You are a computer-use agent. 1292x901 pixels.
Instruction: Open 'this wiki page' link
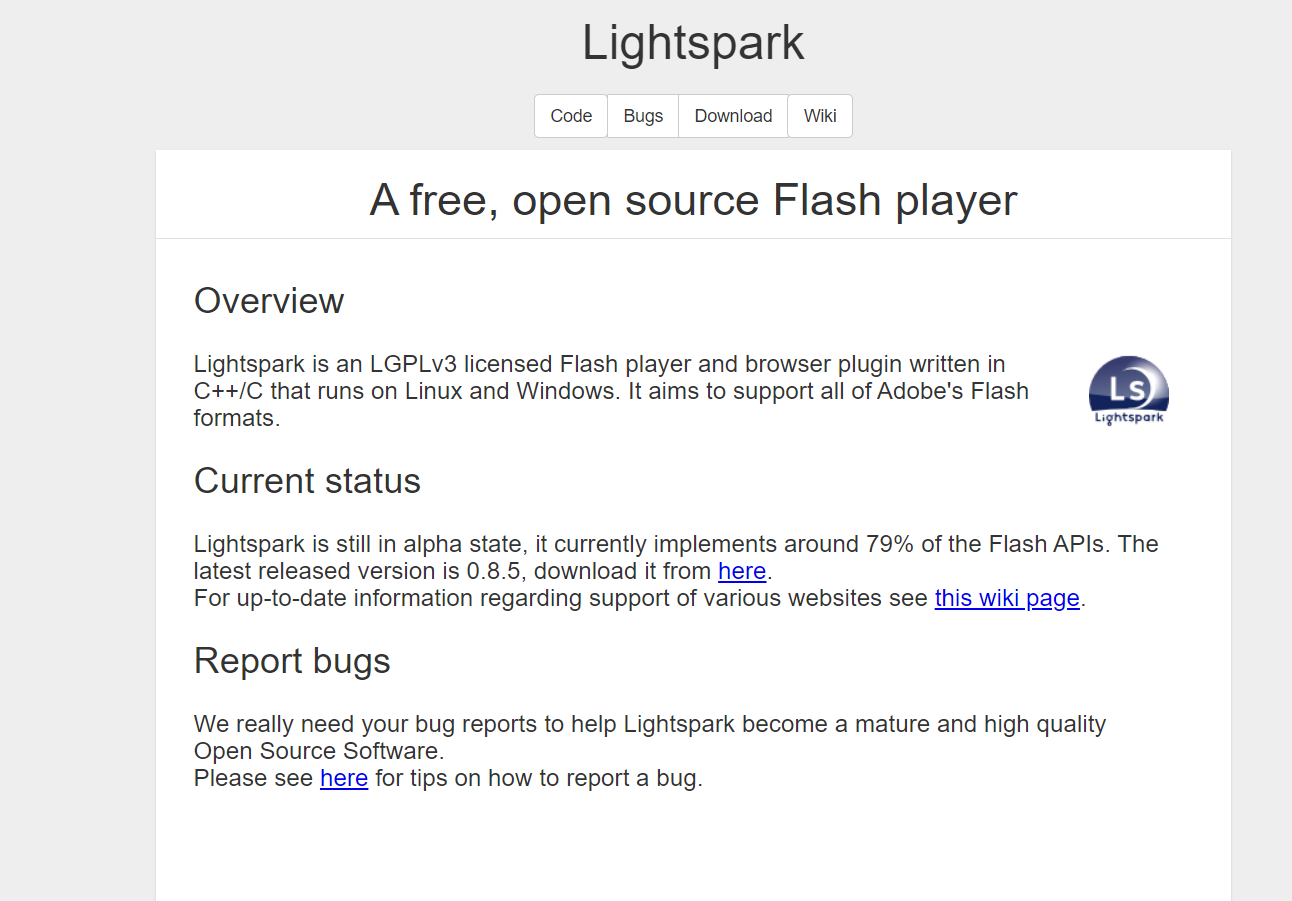[x=1007, y=599]
